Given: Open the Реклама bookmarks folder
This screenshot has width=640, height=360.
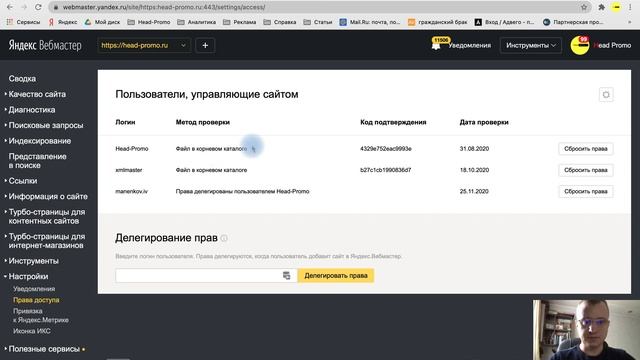Looking at the screenshot, I should [240, 22].
